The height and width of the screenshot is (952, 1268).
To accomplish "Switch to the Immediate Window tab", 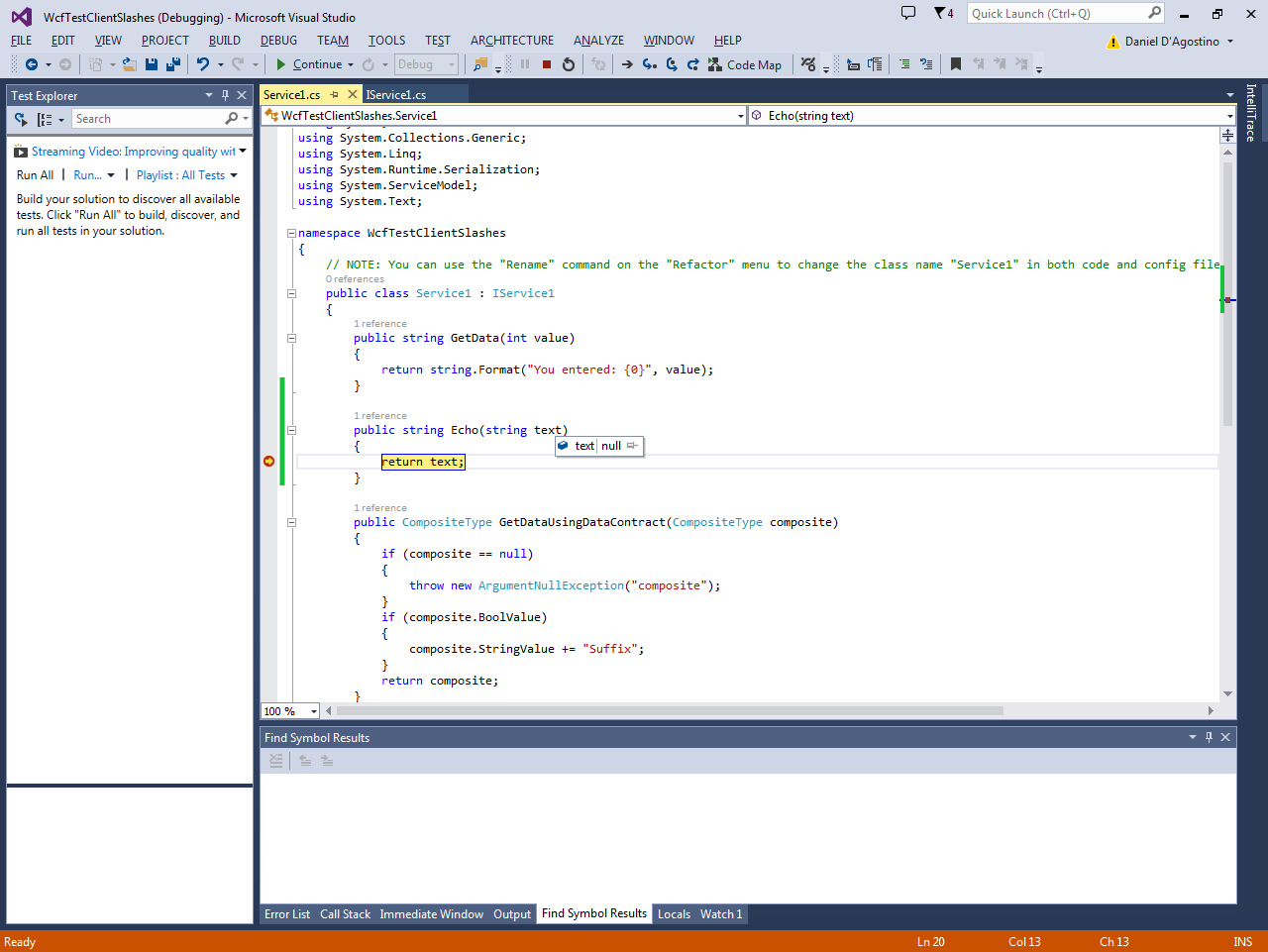I will point(432,914).
